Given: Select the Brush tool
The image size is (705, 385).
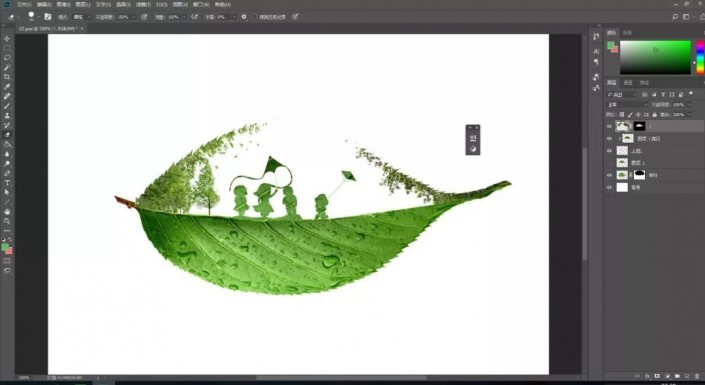Looking at the screenshot, I should tap(7, 106).
